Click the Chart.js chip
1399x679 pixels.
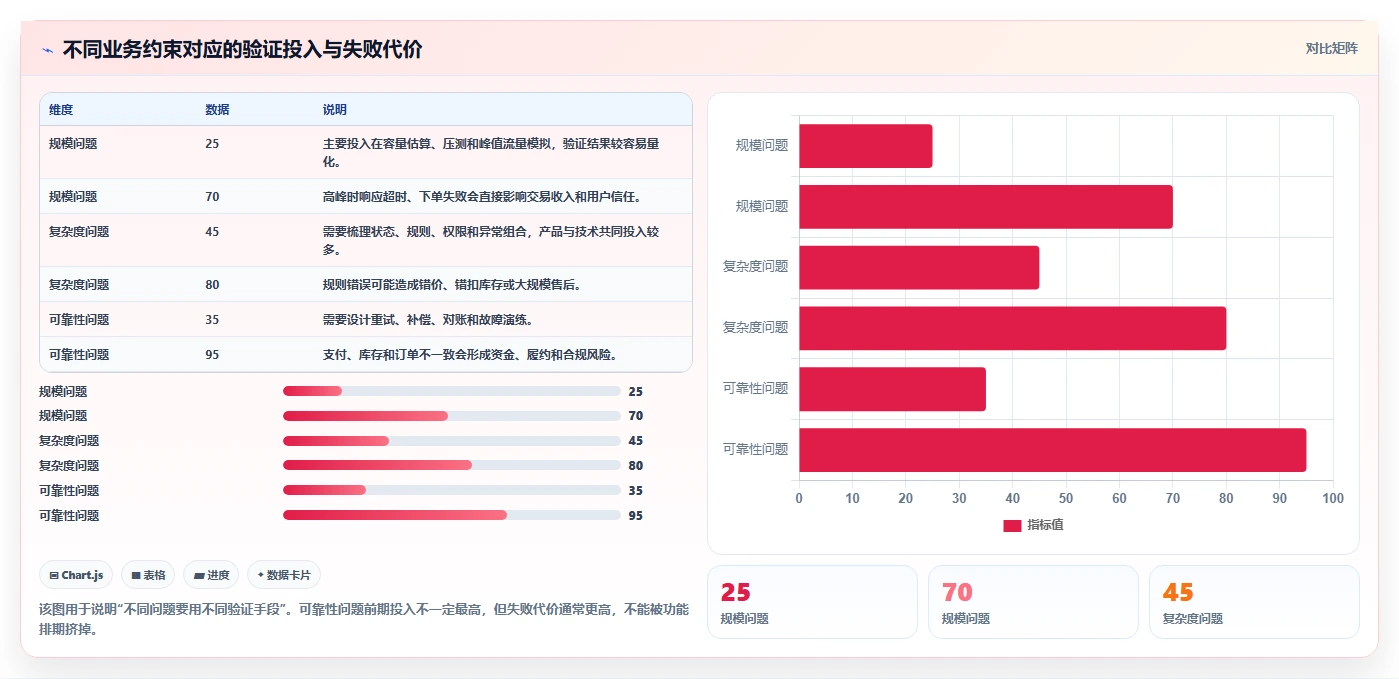[76, 575]
